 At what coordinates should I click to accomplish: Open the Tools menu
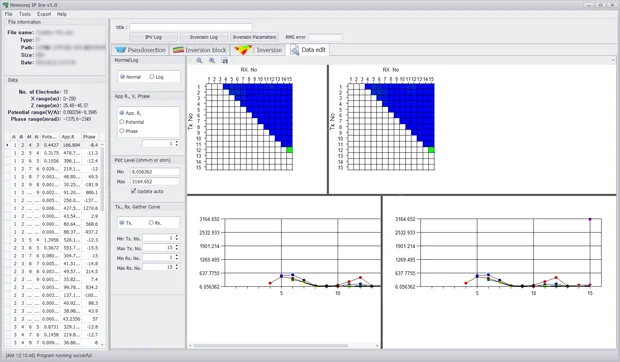[25, 14]
